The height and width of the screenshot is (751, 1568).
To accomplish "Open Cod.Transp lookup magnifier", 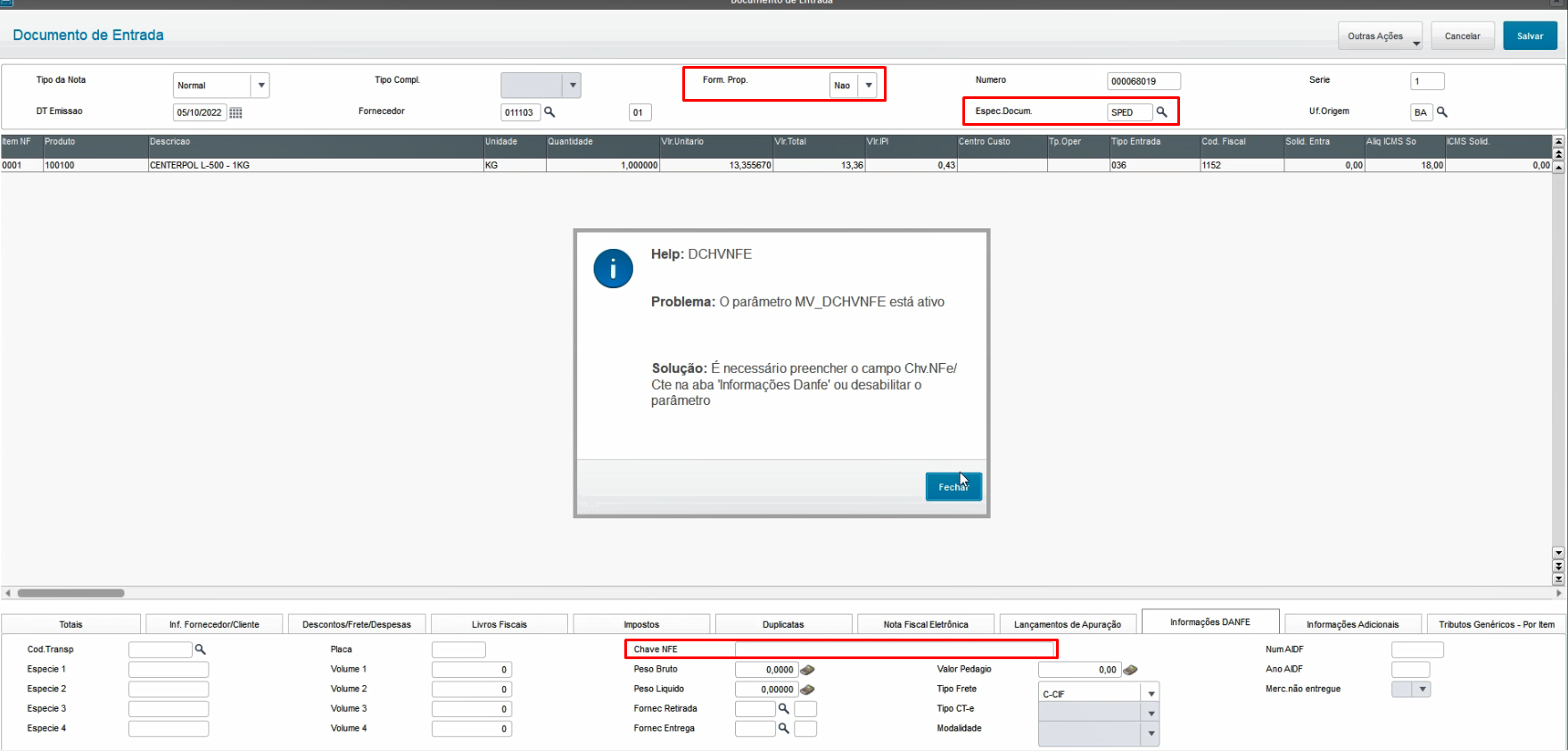I will click(201, 649).
